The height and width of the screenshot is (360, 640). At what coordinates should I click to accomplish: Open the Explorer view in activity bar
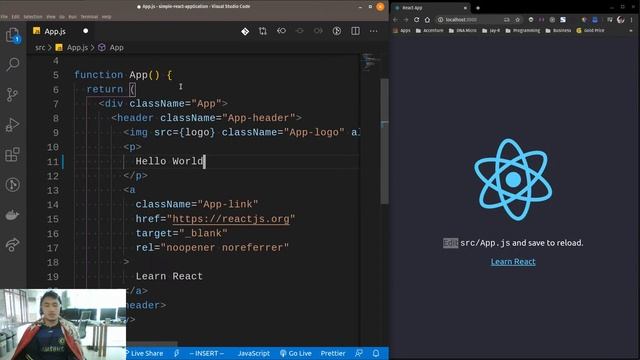point(13,36)
